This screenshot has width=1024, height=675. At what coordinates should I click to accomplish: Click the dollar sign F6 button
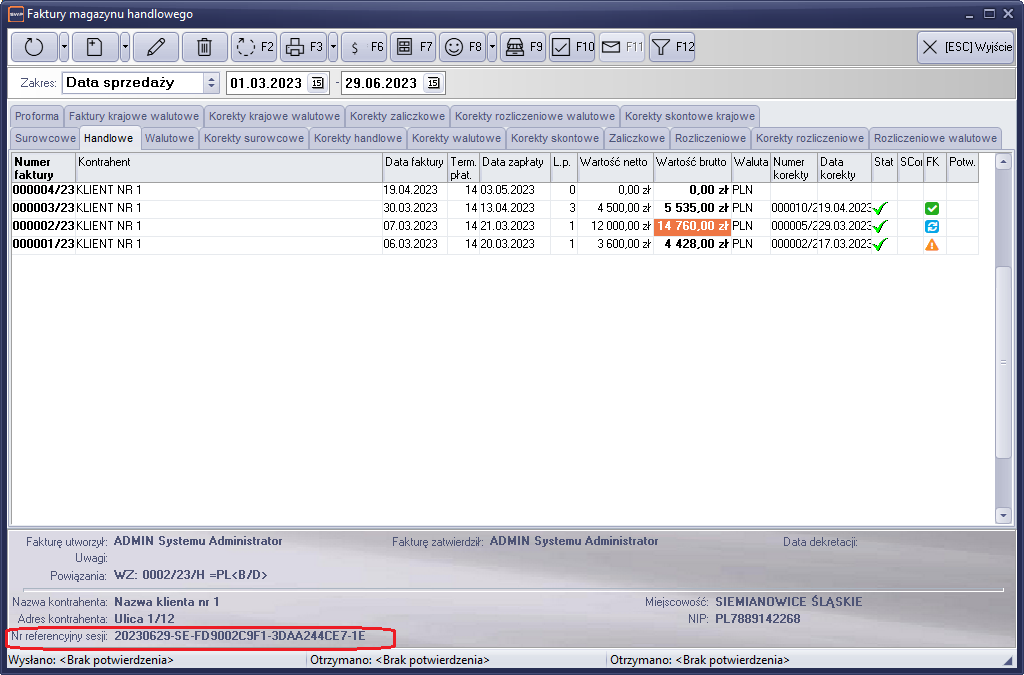364,47
